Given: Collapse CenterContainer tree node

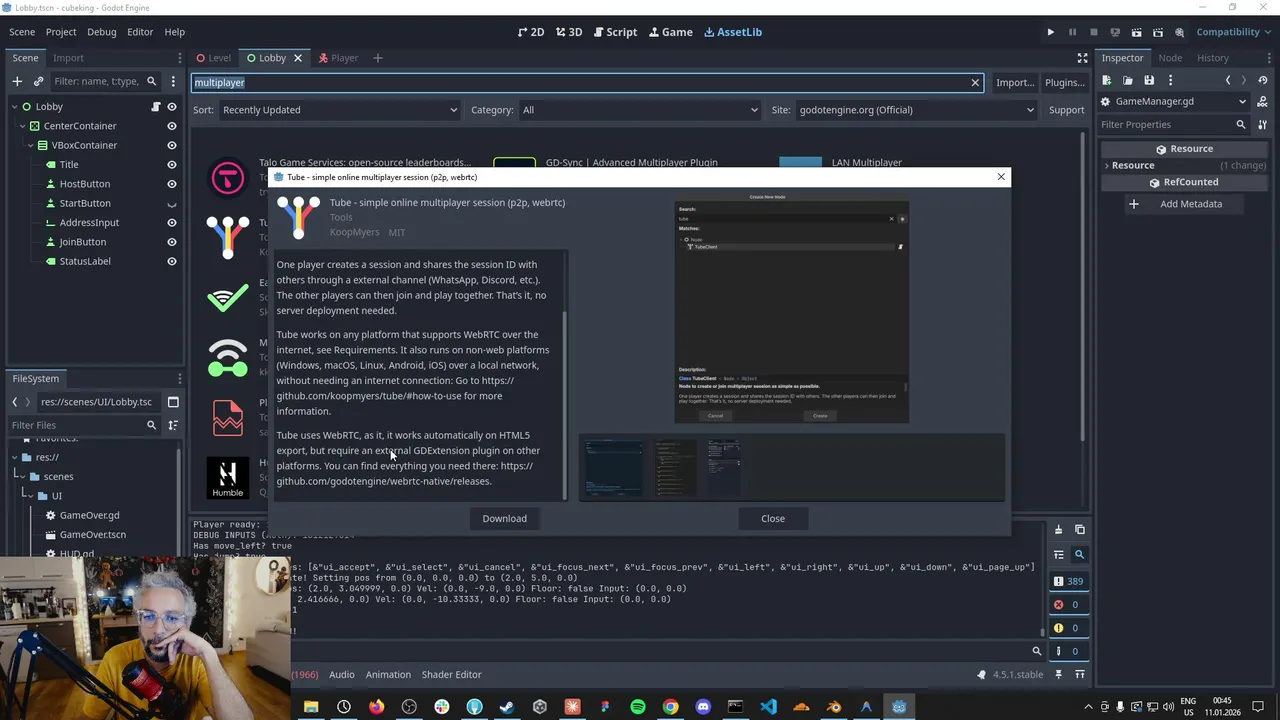Looking at the screenshot, I should [22, 126].
